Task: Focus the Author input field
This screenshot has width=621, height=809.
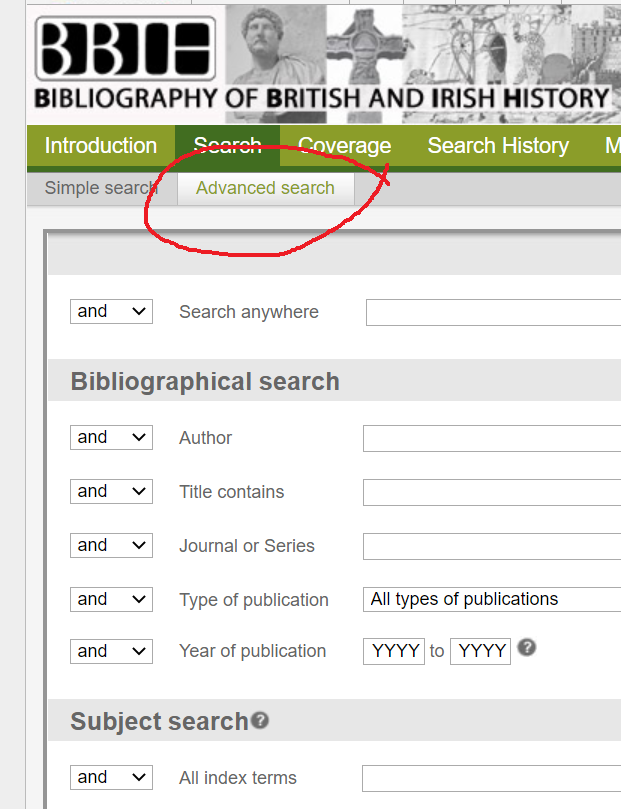Action: (x=491, y=439)
